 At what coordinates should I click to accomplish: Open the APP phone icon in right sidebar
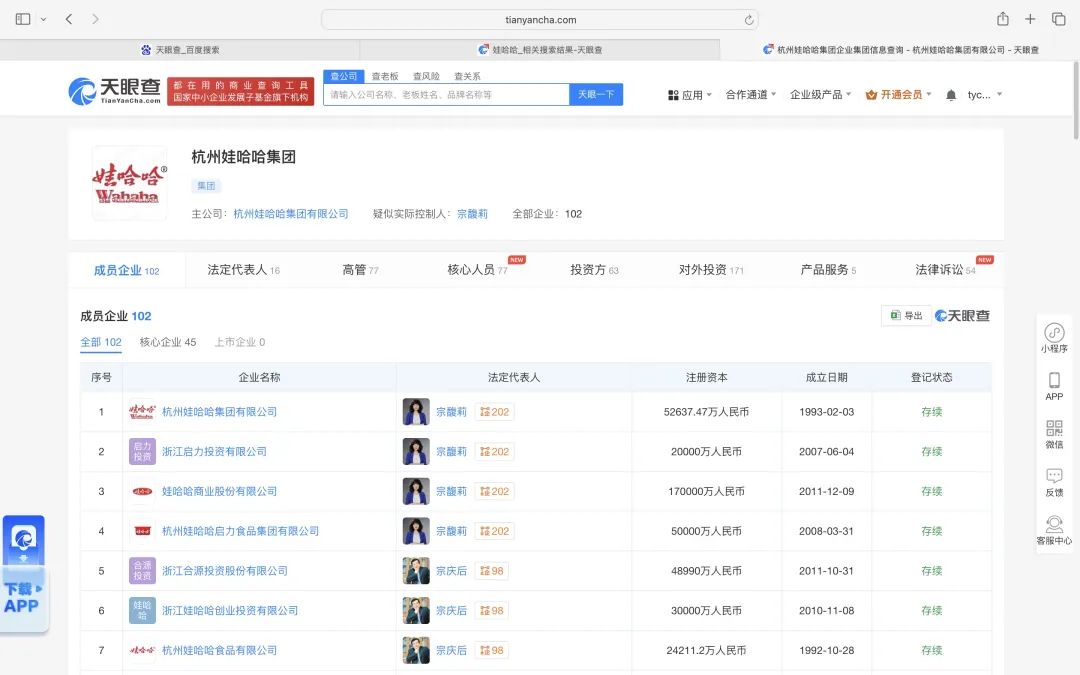coord(1054,386)
